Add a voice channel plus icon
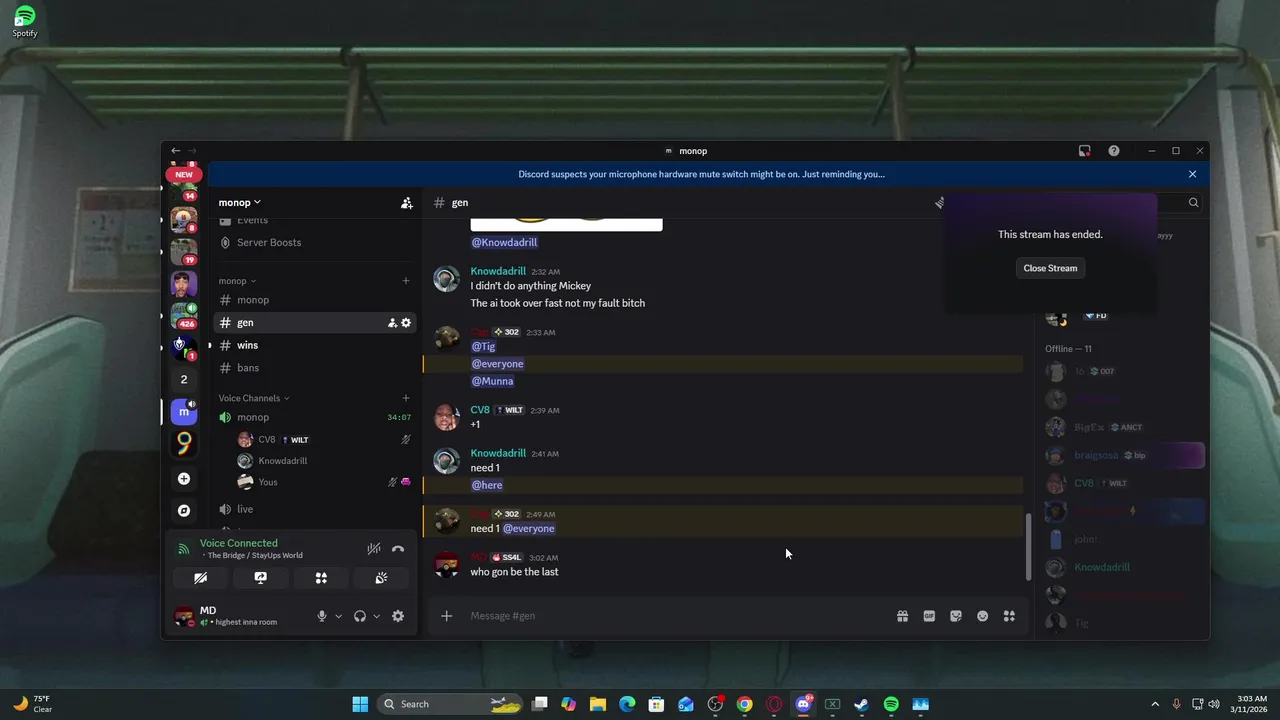The height and width of the screenshot is (720, 1280). pyautogui.click(x=406, y=398)
